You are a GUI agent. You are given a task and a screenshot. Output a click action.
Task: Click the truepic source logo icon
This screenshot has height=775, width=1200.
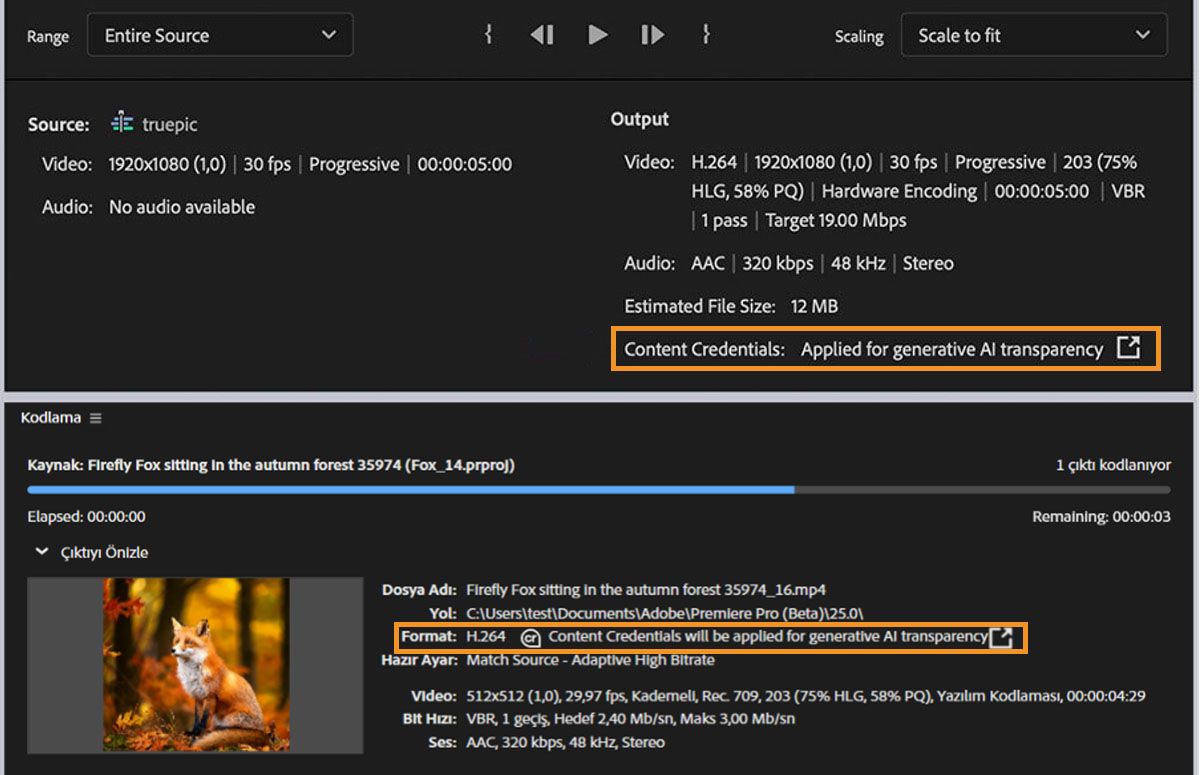tap(122, 124)
